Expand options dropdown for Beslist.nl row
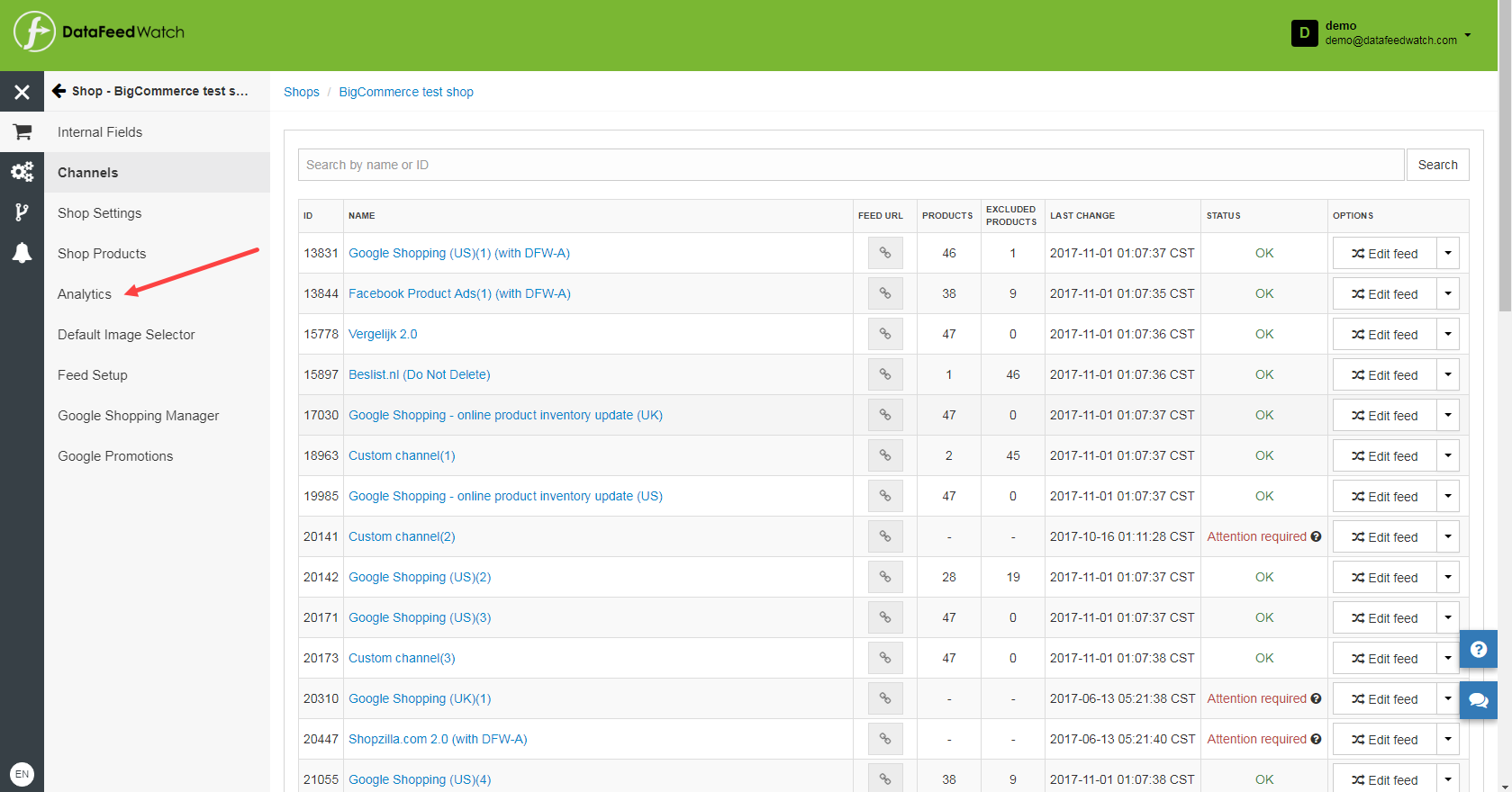The width and height of the screenshot is (1512, 792). 1448,374
